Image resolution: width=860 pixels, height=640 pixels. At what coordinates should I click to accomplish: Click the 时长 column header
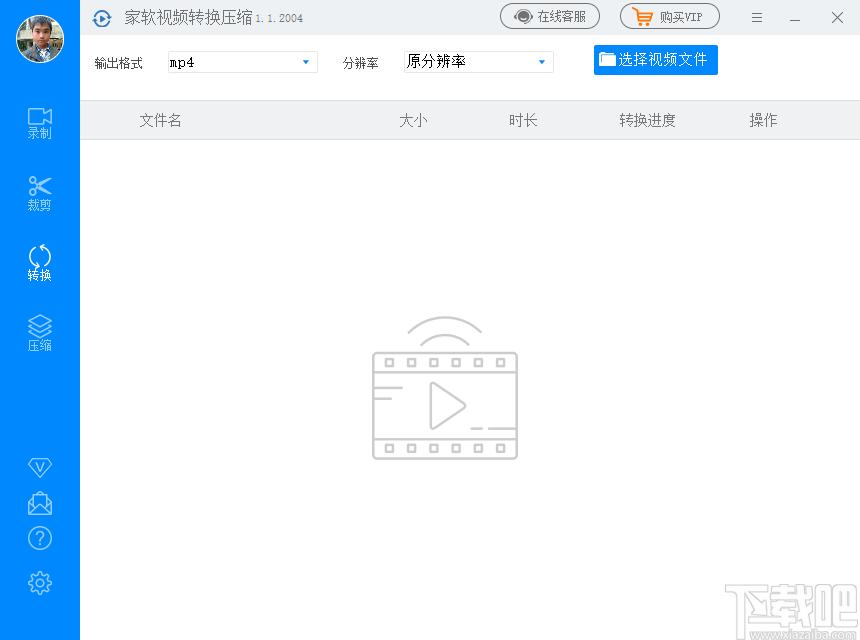click(523, 120)
